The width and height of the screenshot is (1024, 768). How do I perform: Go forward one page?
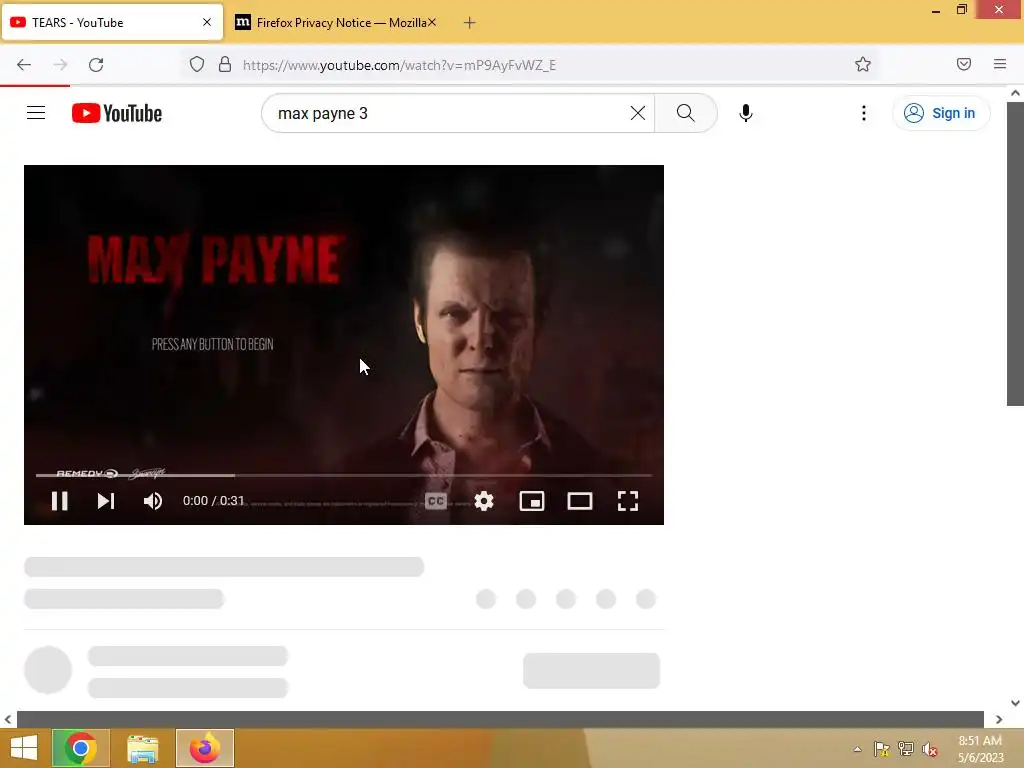(x=60, y=65)
